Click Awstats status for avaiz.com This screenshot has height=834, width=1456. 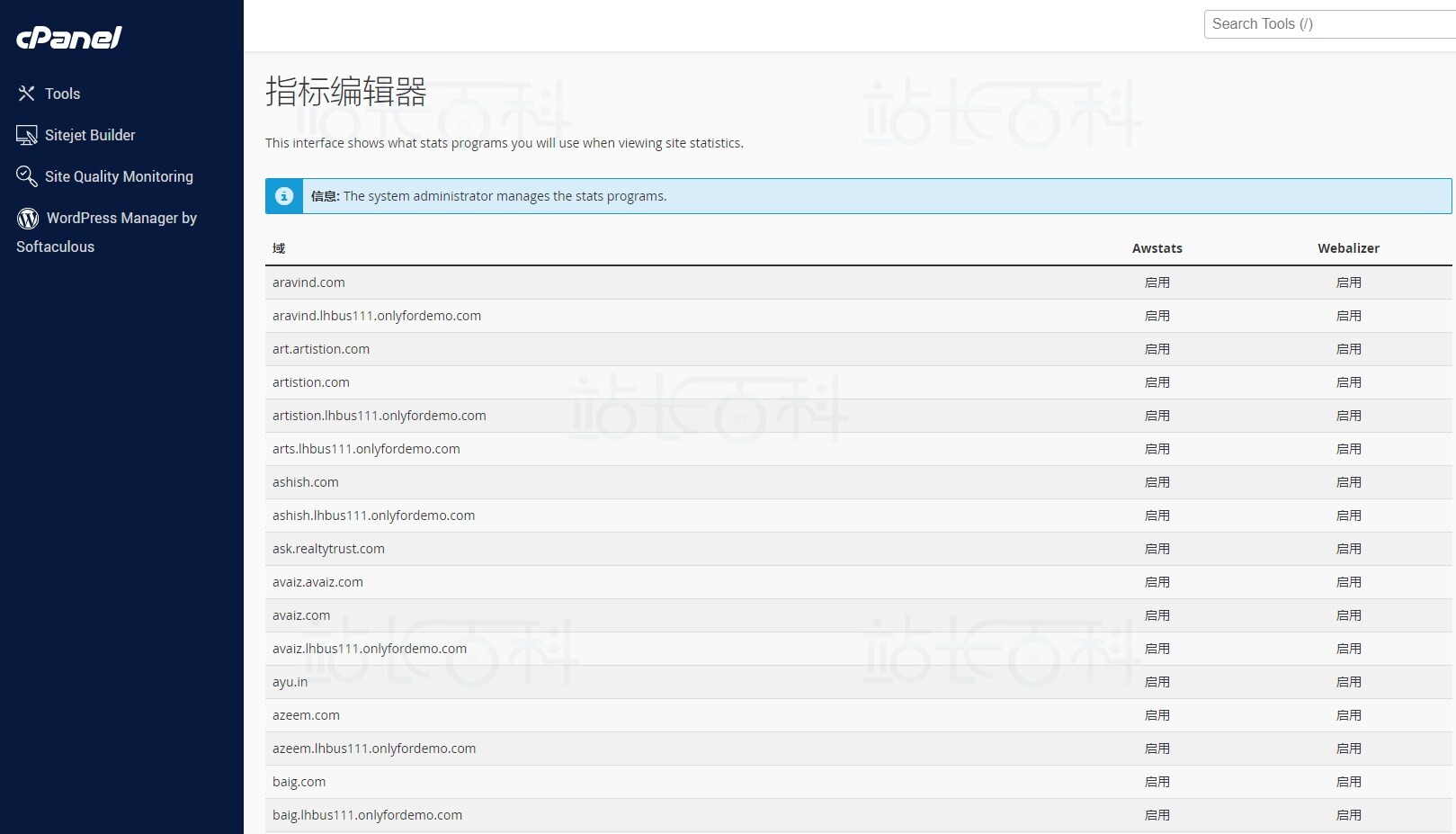click(1157, 615)
